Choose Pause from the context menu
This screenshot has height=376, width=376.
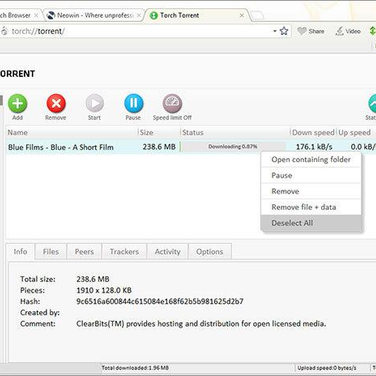[x=311, y=175]
